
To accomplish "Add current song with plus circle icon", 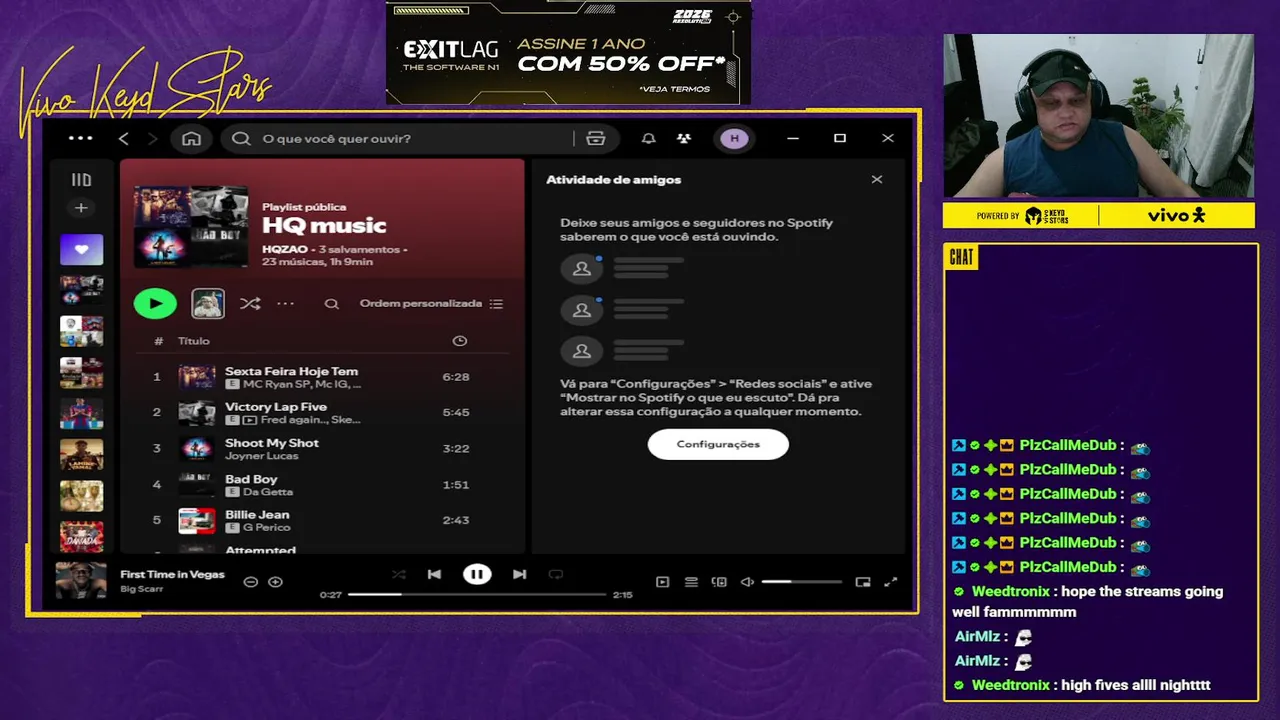I will tap(276, 582).
